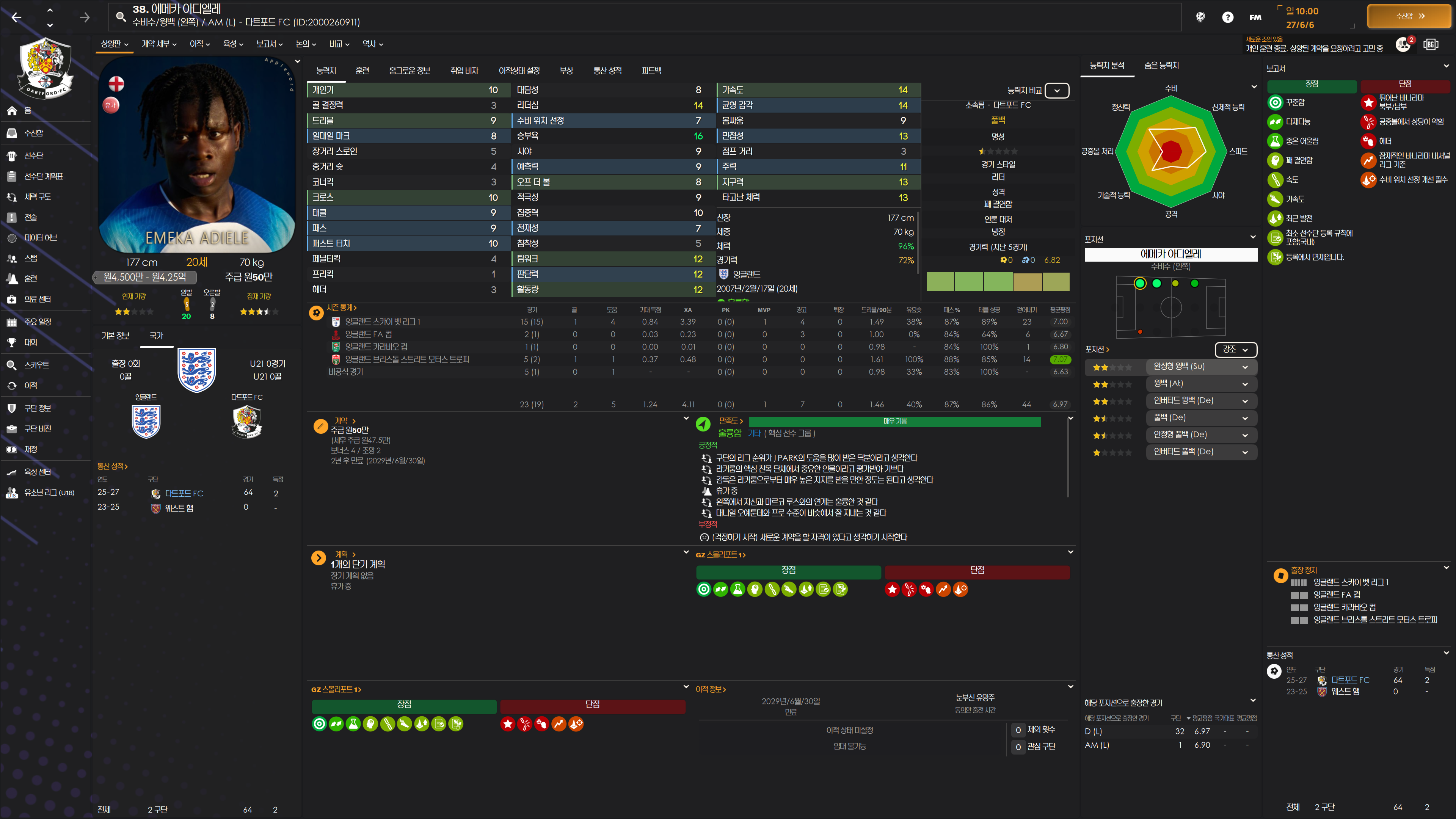Click the 매우 기쁨 satisfaction bar
Screen dimensions: 1456x819
[x=895, y=421]
